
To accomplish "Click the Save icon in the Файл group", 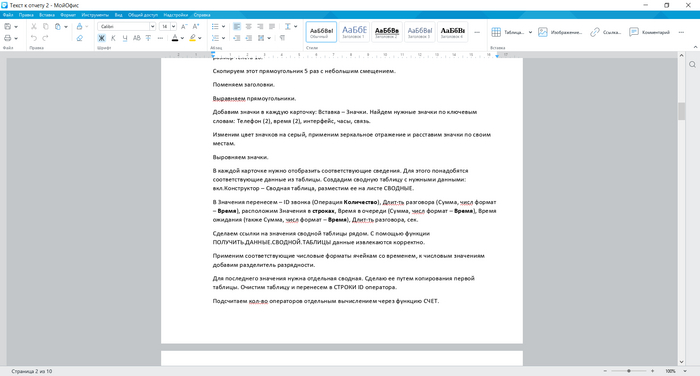I will pos(8,27).
